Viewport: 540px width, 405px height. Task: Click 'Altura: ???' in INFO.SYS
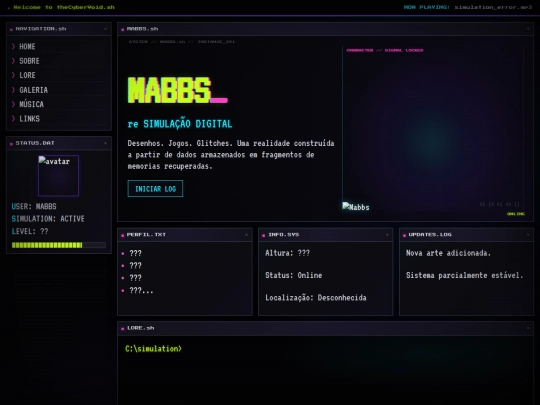[287, 253]
